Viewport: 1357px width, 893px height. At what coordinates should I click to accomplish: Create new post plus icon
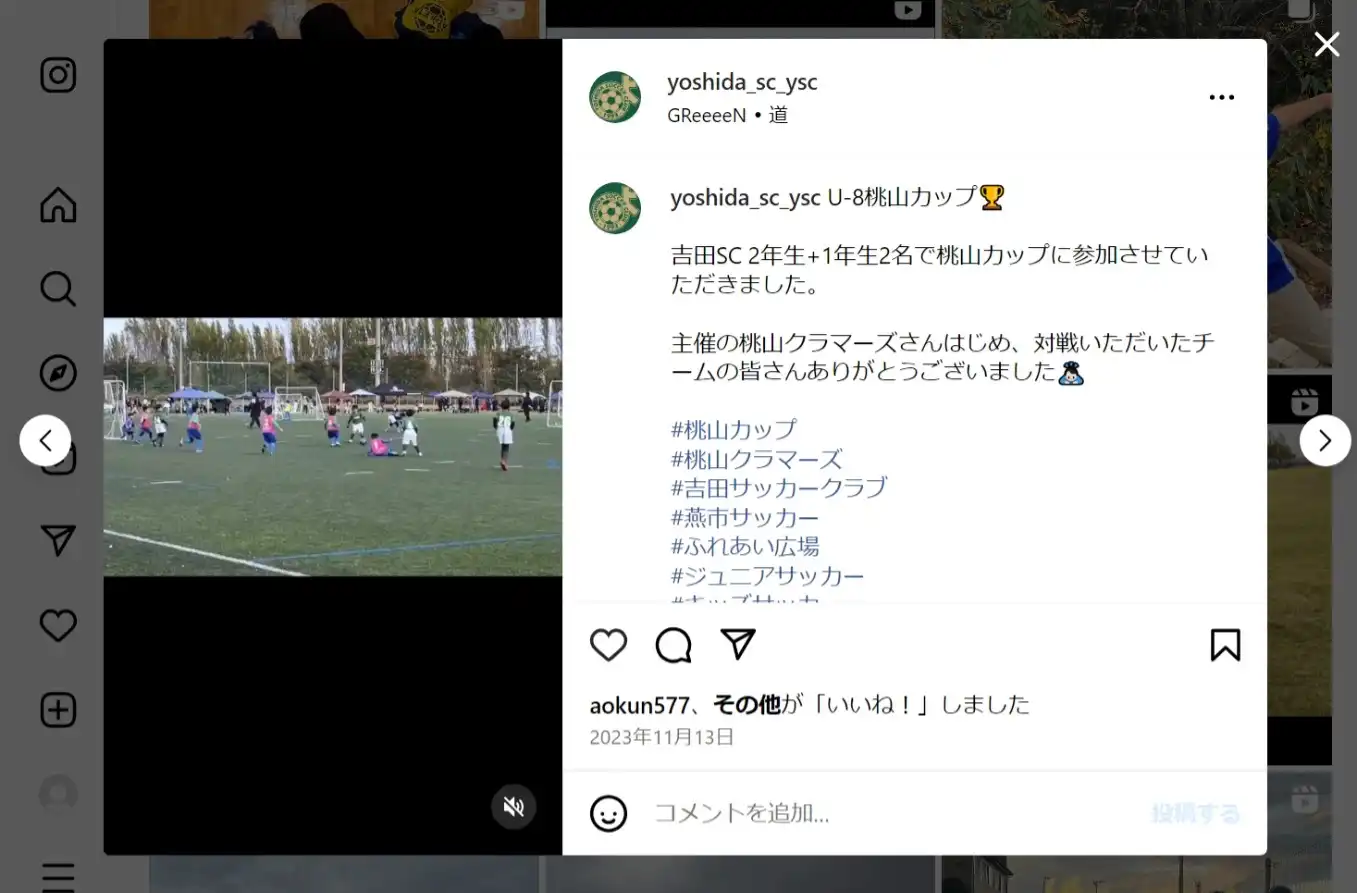(58, 710)
